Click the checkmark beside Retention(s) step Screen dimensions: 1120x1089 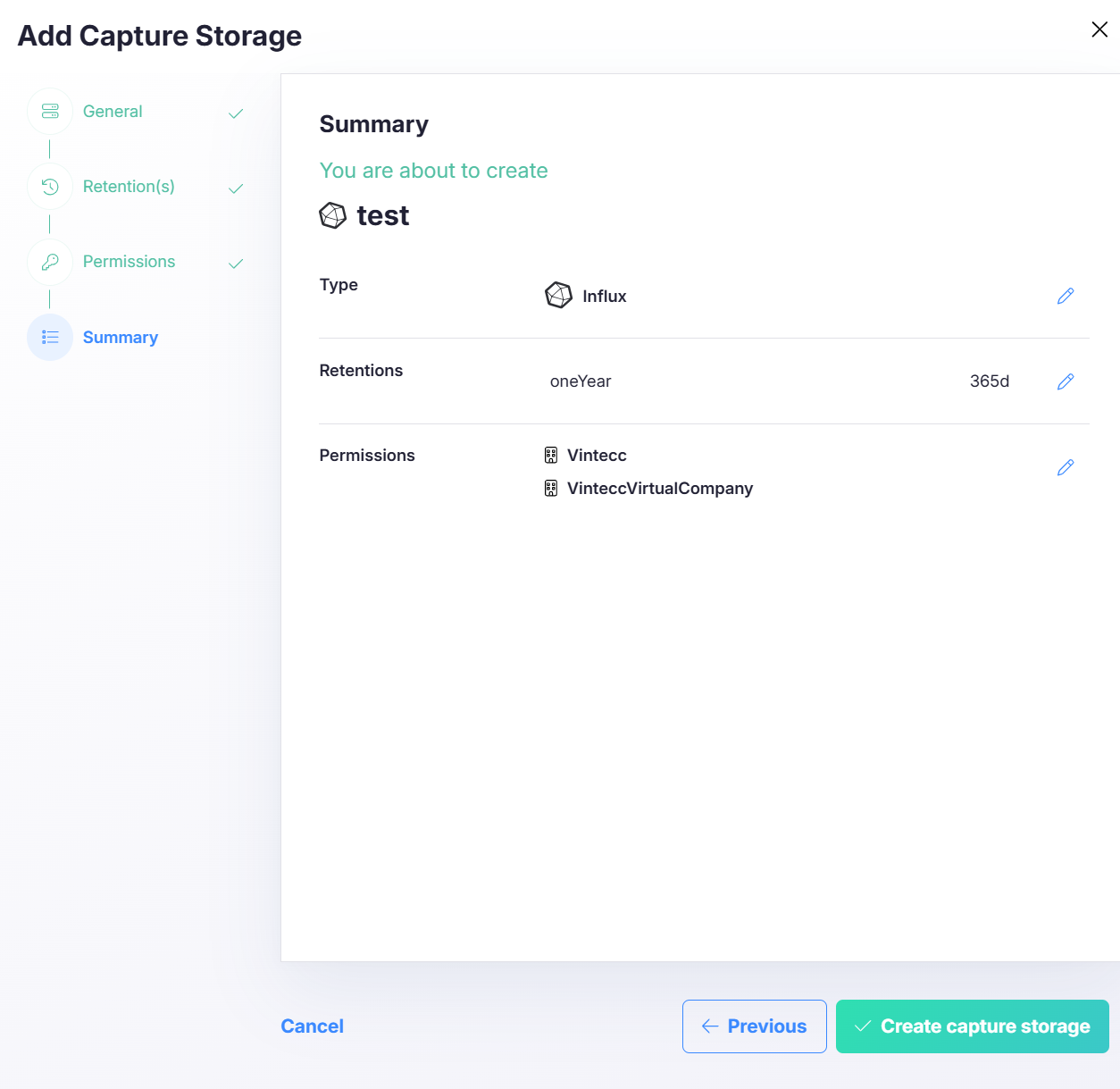(x=236, y=188)
